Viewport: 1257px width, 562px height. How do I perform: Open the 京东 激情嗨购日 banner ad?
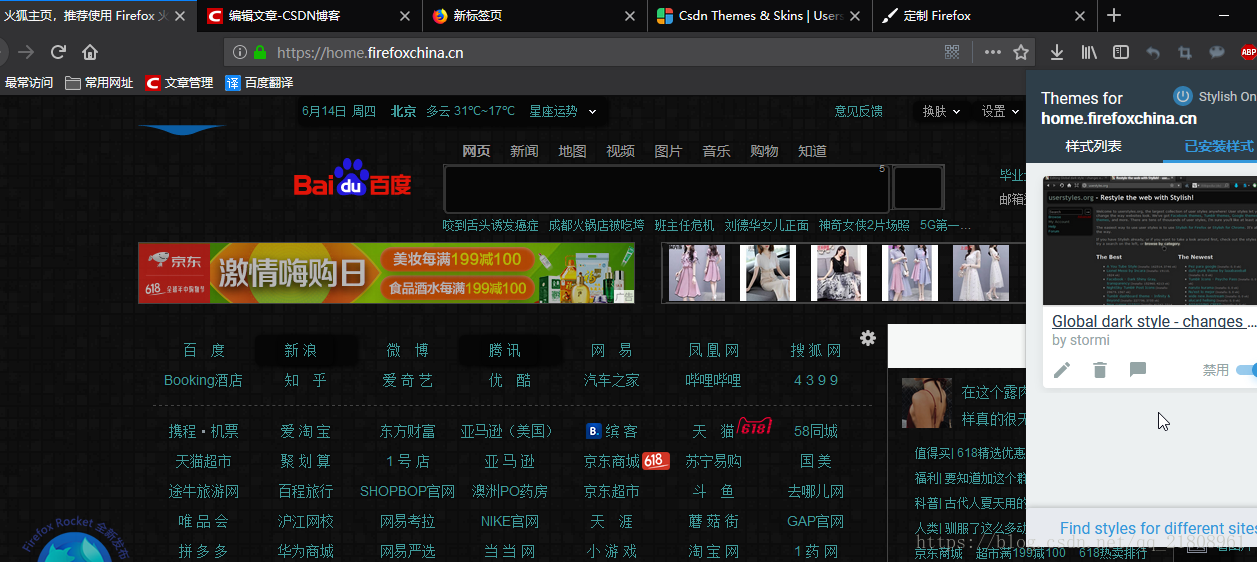386,273
